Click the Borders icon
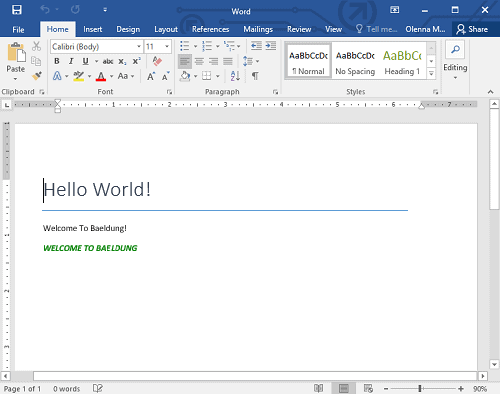The image size is (500, 394). coord(207,76)
